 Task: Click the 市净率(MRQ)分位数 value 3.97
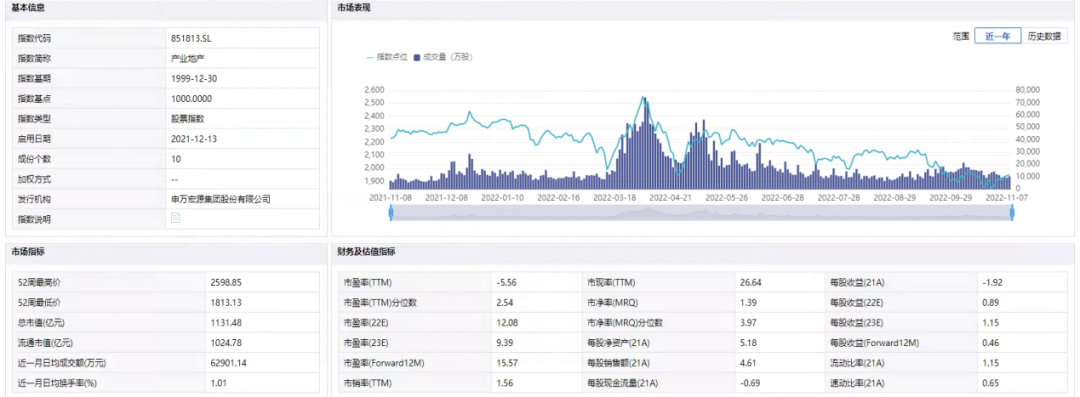coord(748,323)
